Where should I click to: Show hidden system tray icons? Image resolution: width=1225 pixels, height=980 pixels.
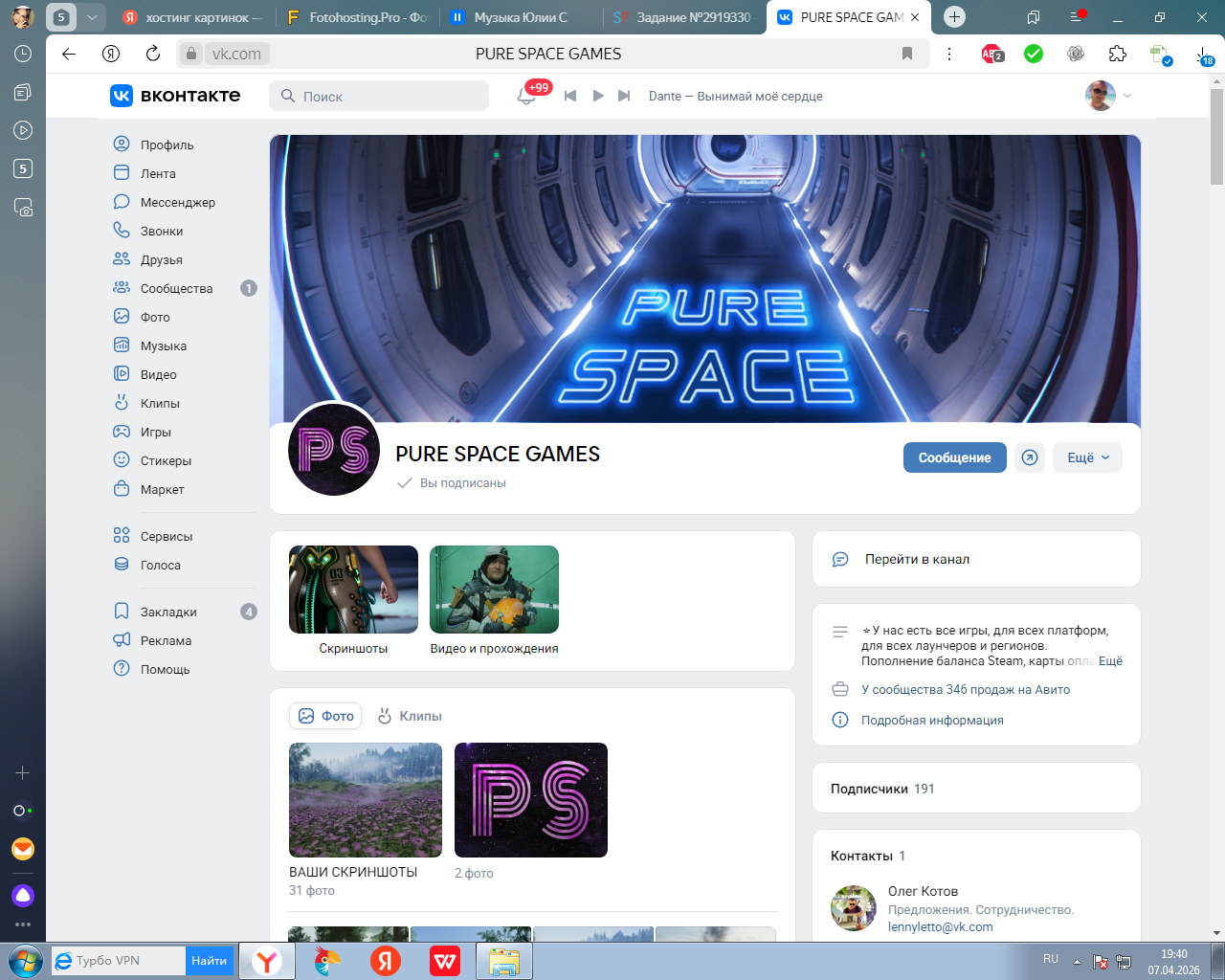coord(1077,961)
